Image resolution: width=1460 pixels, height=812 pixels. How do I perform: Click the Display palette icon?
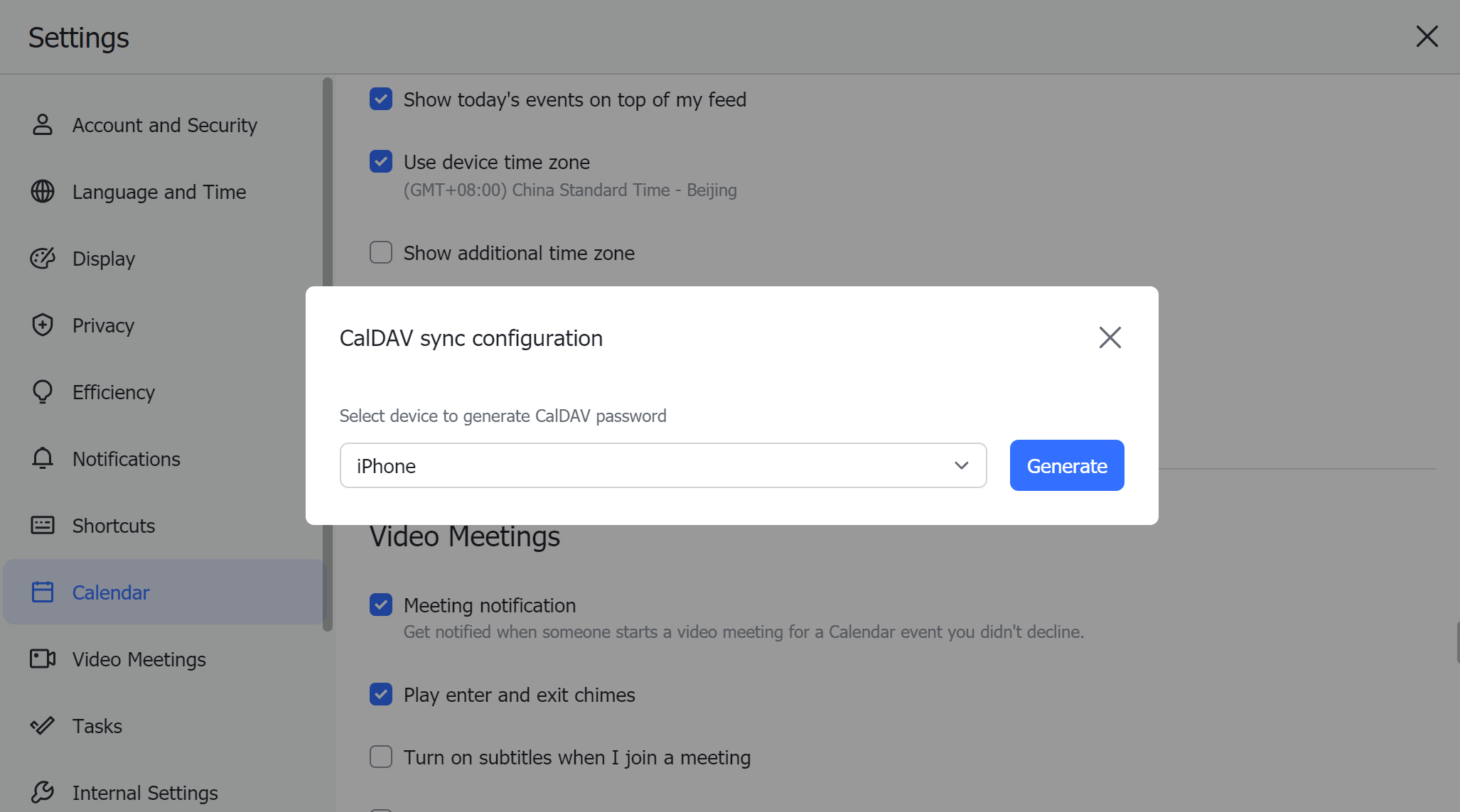[43, 259]
